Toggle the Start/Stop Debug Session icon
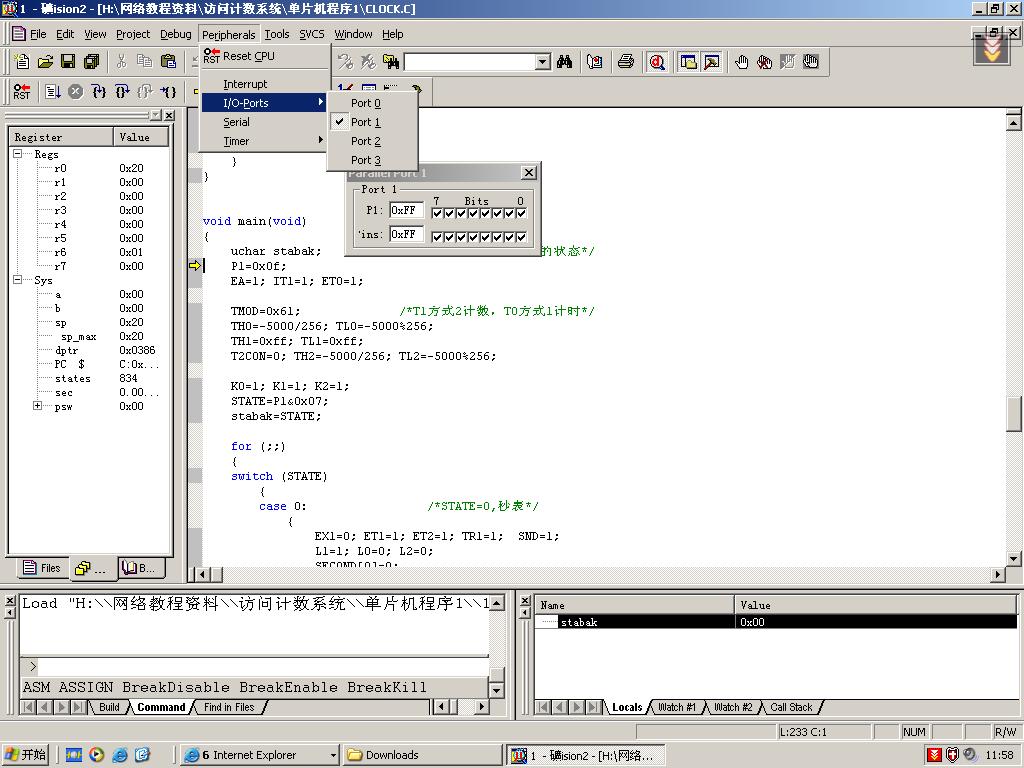The image size is (1024, 768). (x=657, y=62)
